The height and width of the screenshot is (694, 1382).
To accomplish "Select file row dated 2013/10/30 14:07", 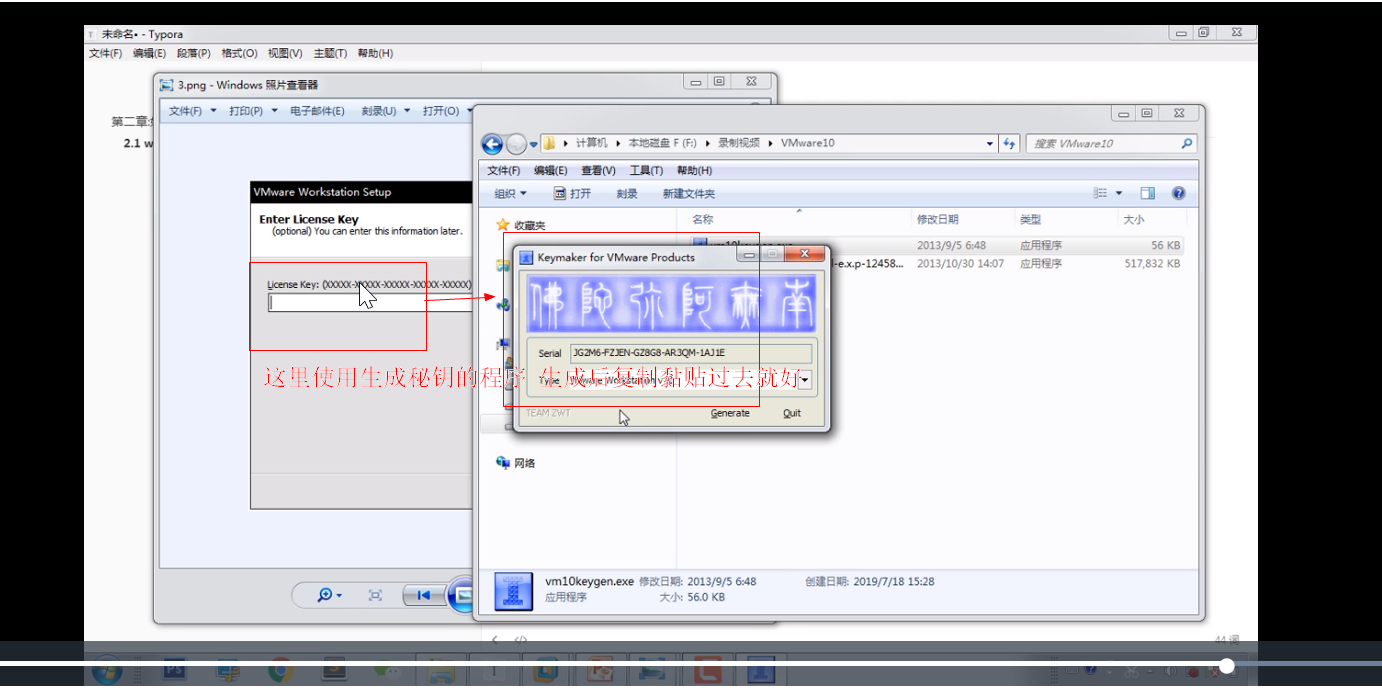I will tap(936, 264).
